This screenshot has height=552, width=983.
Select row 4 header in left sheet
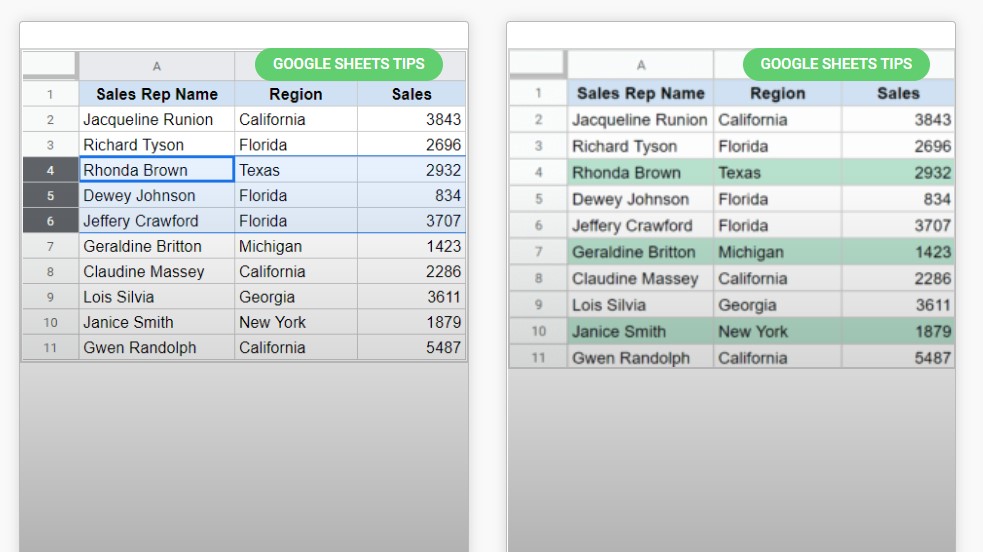[x=50, y=170]
